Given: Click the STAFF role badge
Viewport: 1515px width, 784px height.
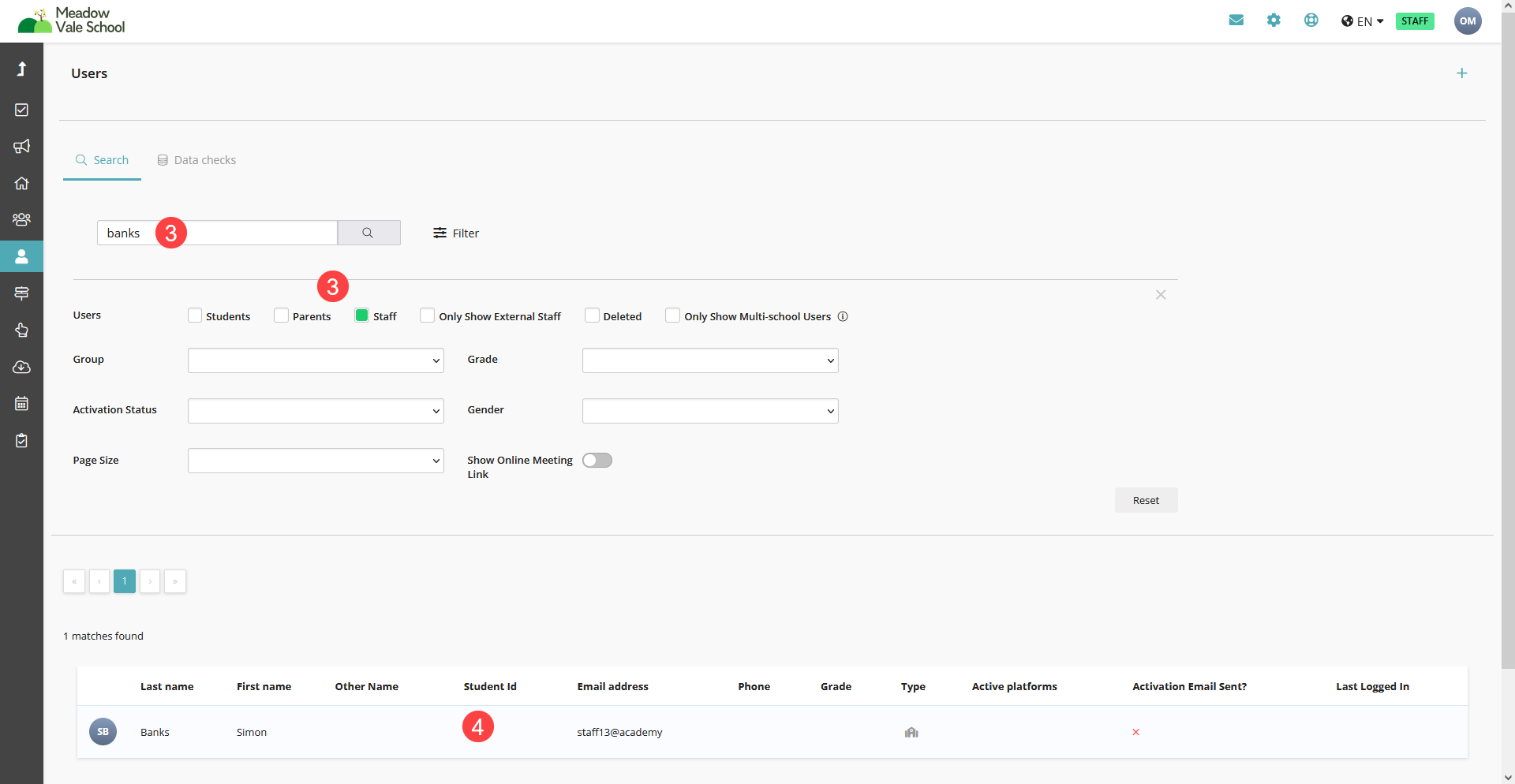Looking at the screenshot, I should (1415, 21).
